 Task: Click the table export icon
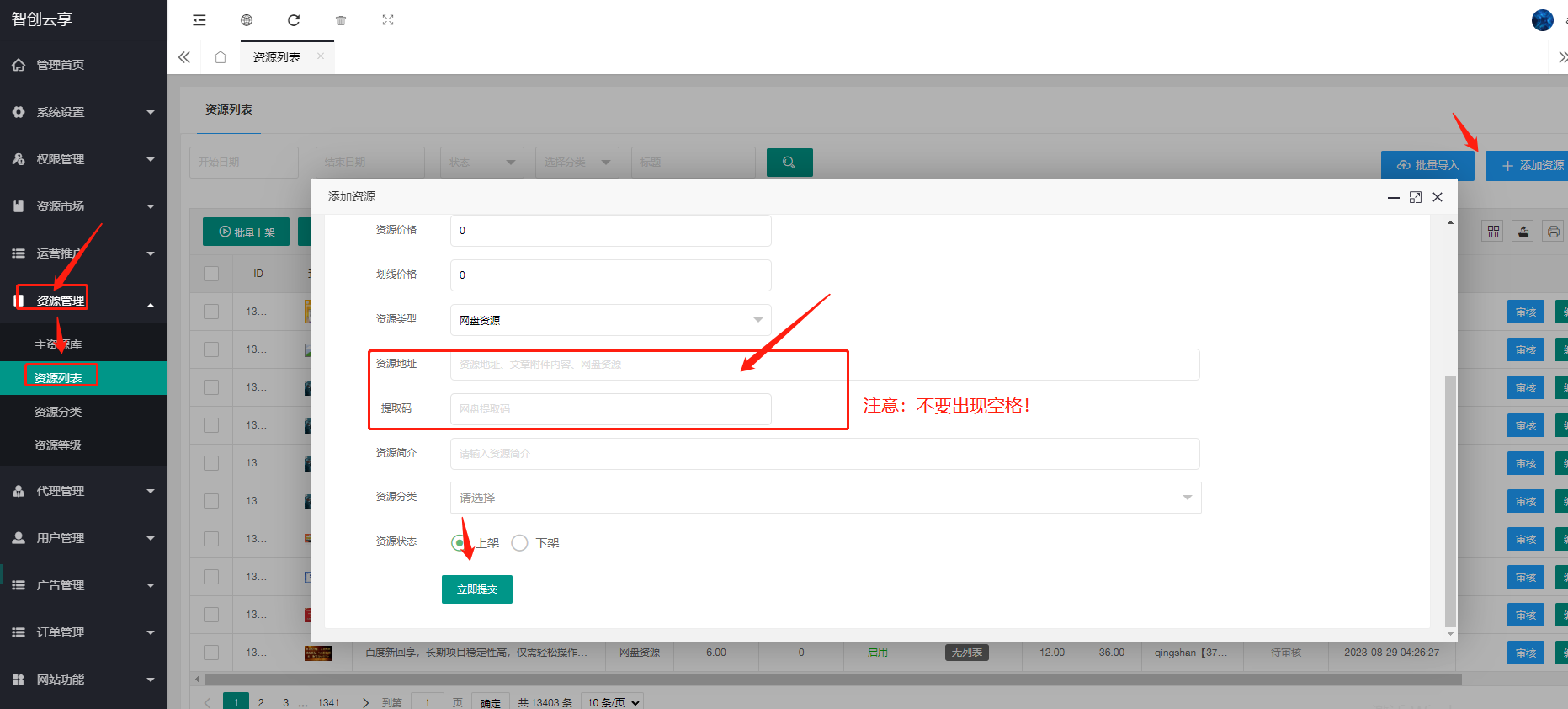coord(1523,232)
